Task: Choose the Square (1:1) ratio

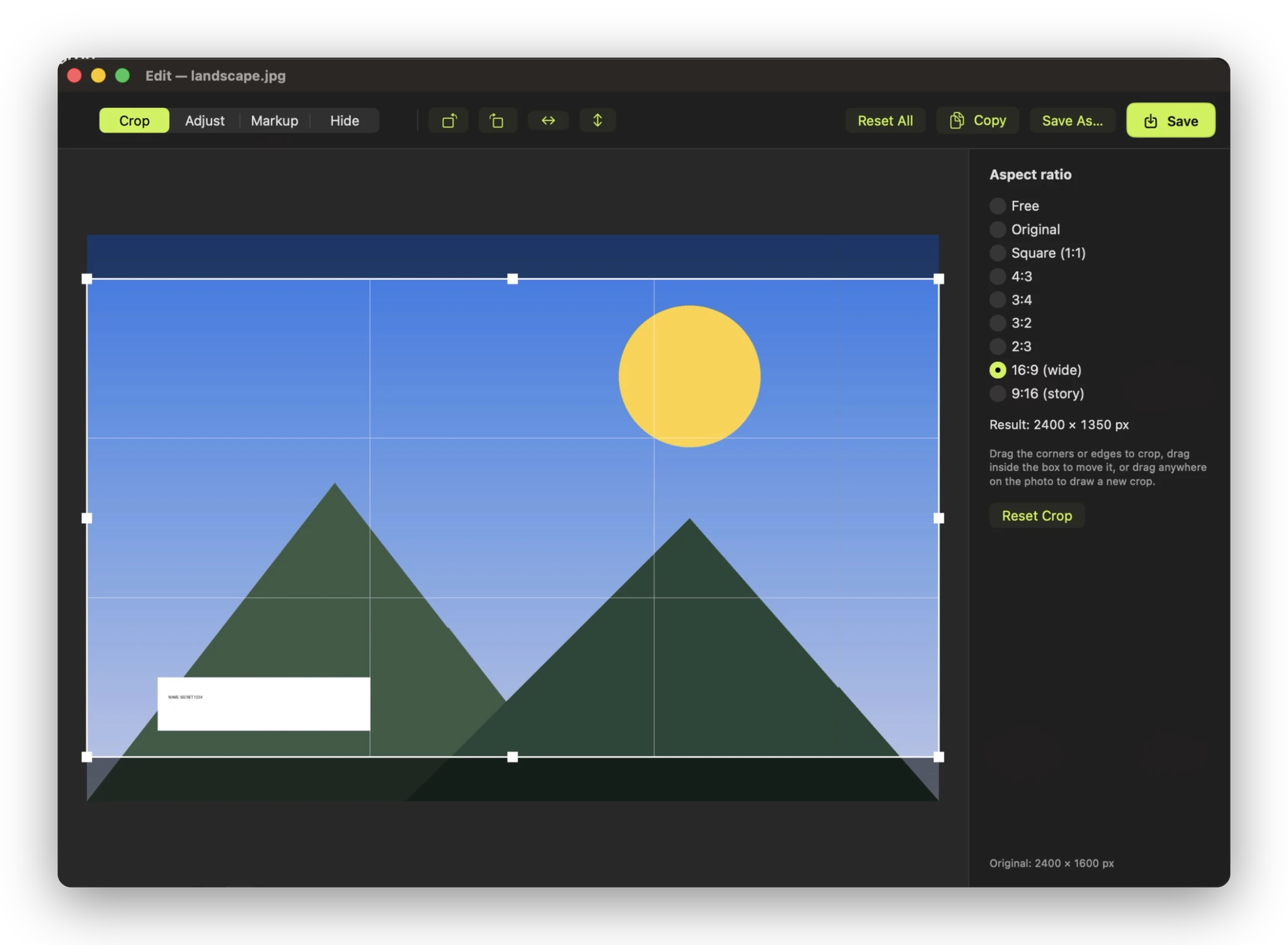Action: tap(1037, 253)
